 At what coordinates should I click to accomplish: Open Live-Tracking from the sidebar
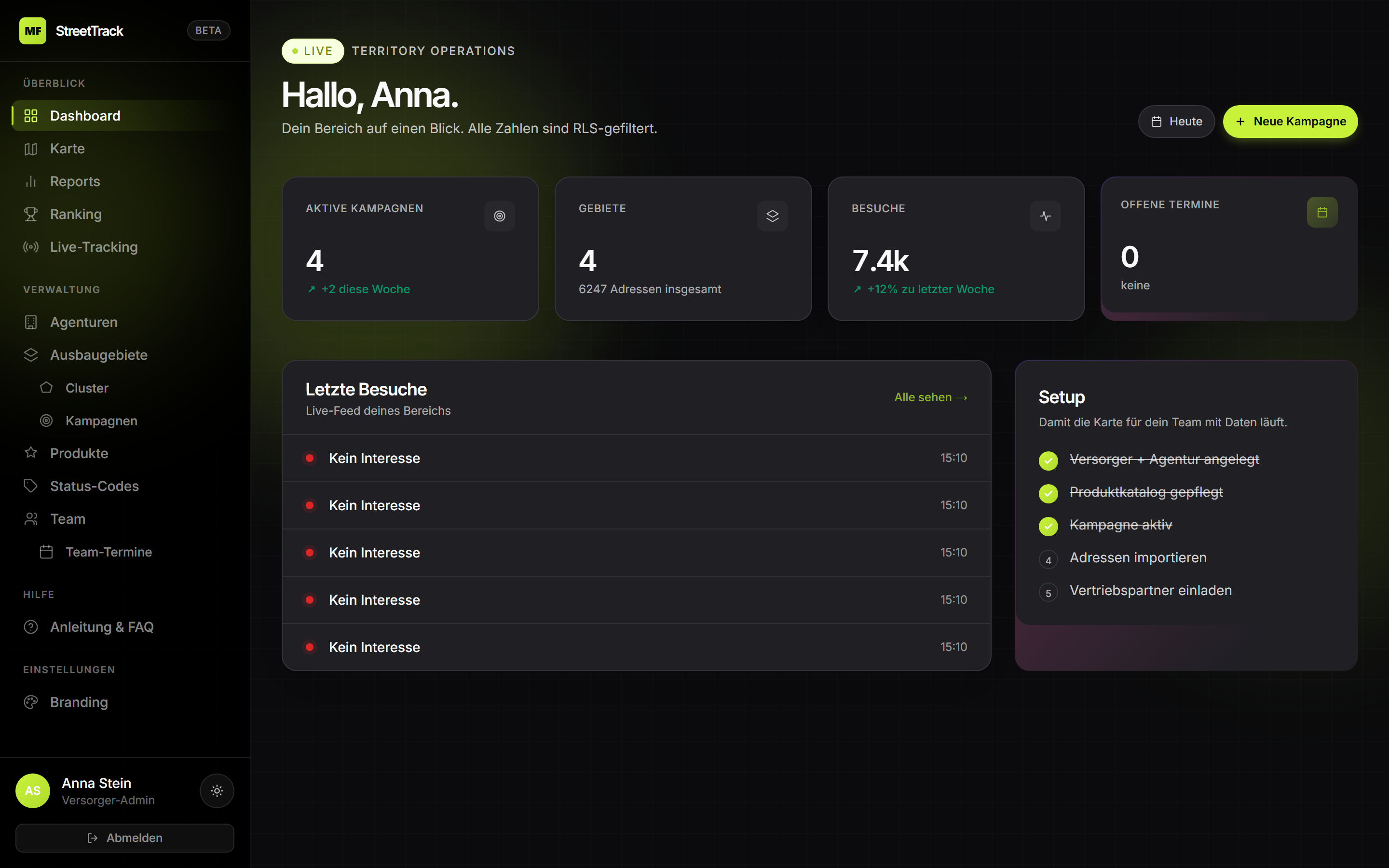coord(94,247)
